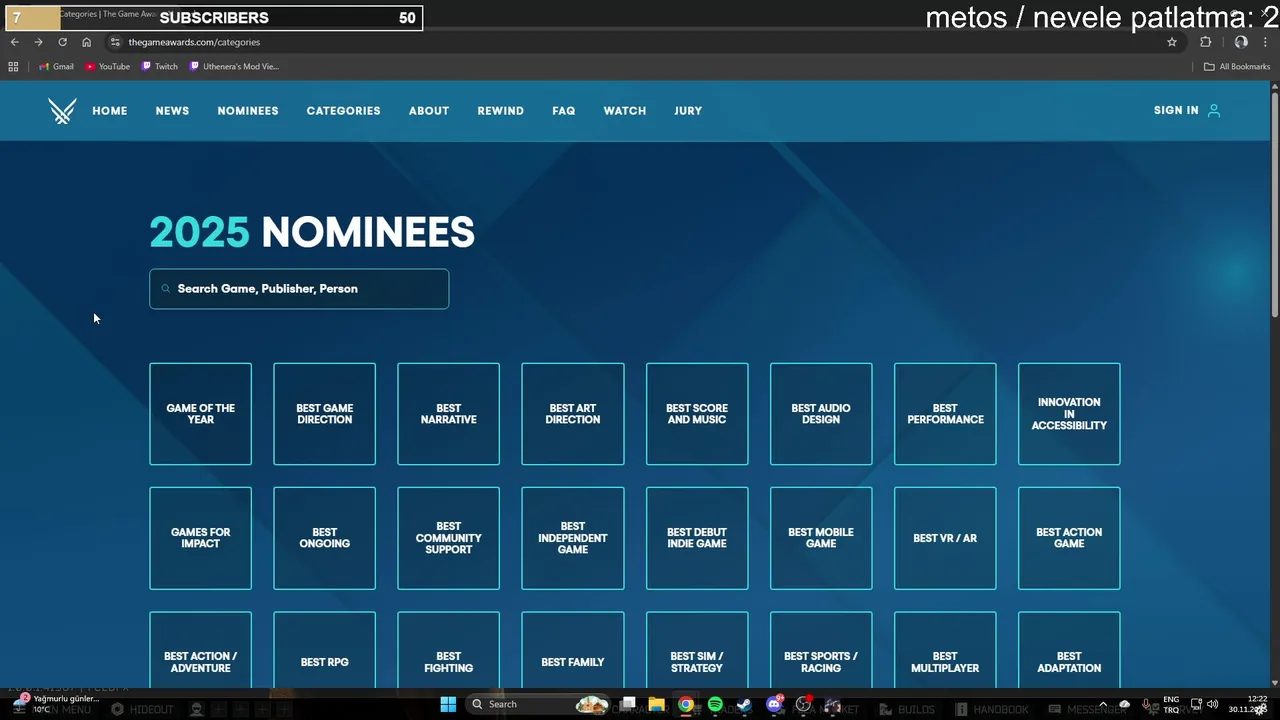Show hidden system tray icons

1103,704
